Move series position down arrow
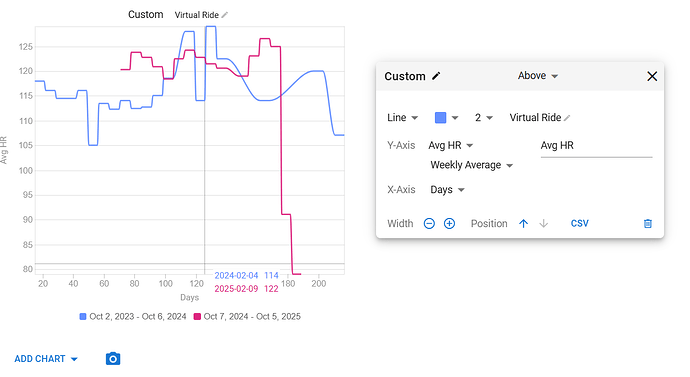 point(543,223)
